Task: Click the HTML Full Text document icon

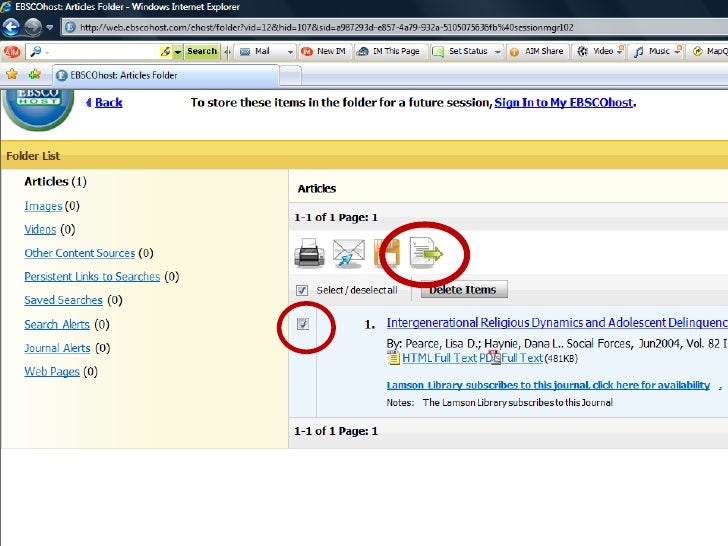Action: pyautogui.click(x=393, y=358)
